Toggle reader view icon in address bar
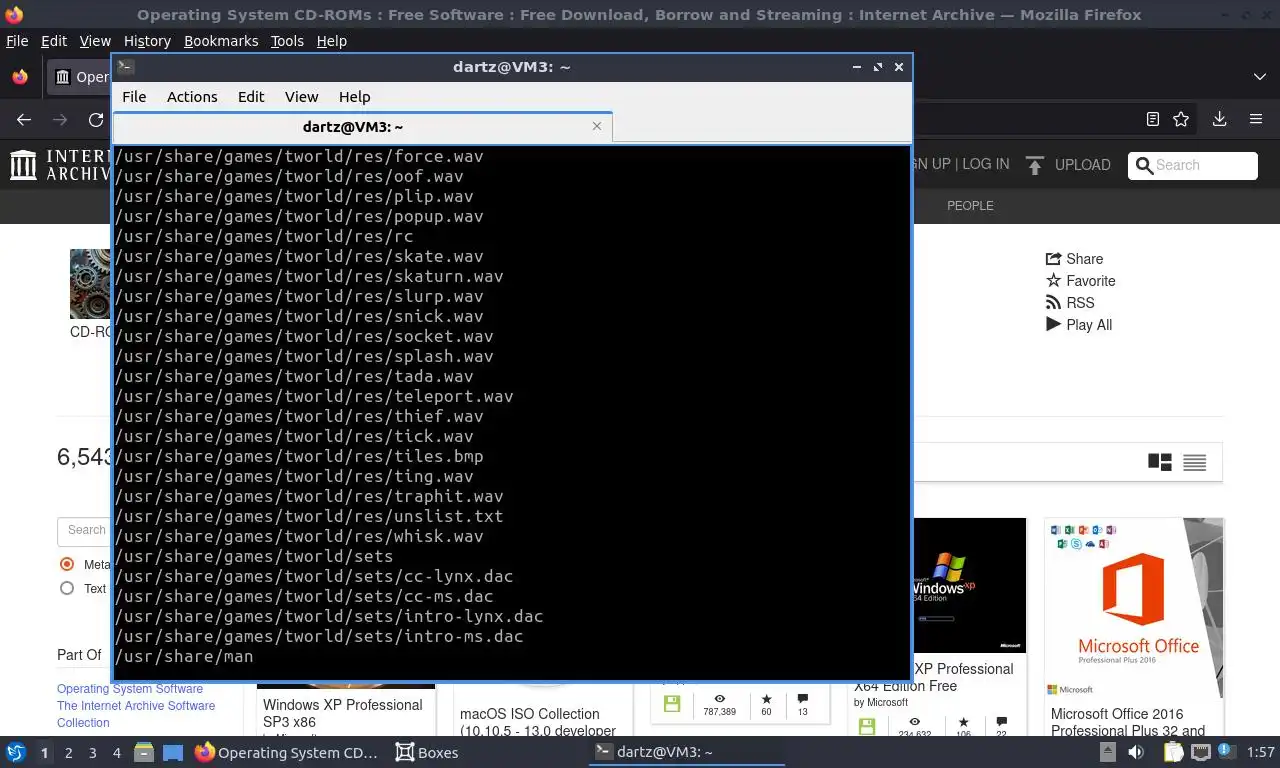 1152,119
